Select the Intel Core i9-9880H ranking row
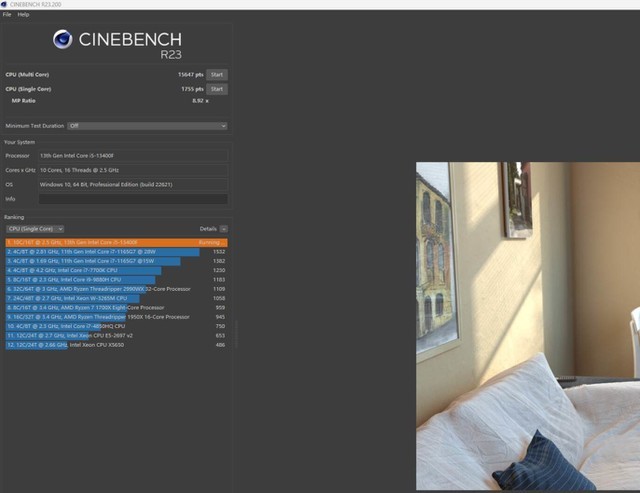Screen dimensions: 640x493 (x=116, y=280)
